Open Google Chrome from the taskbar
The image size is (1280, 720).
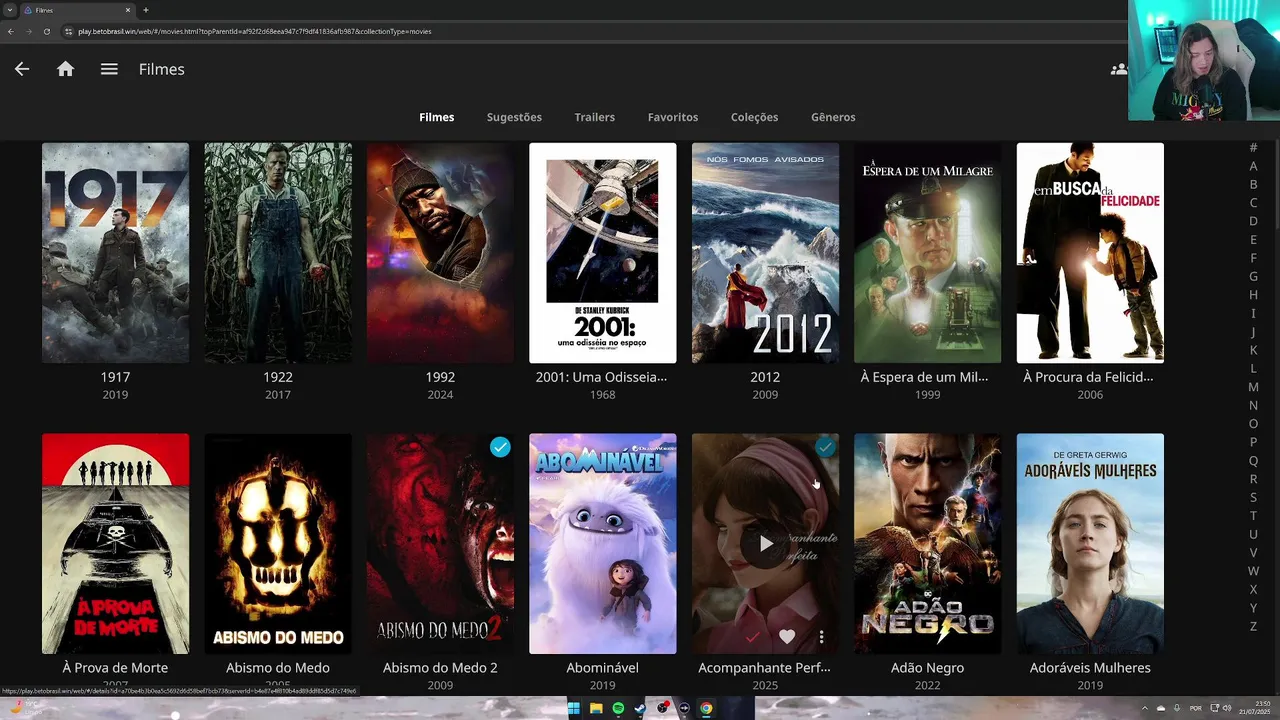[706, 708]
